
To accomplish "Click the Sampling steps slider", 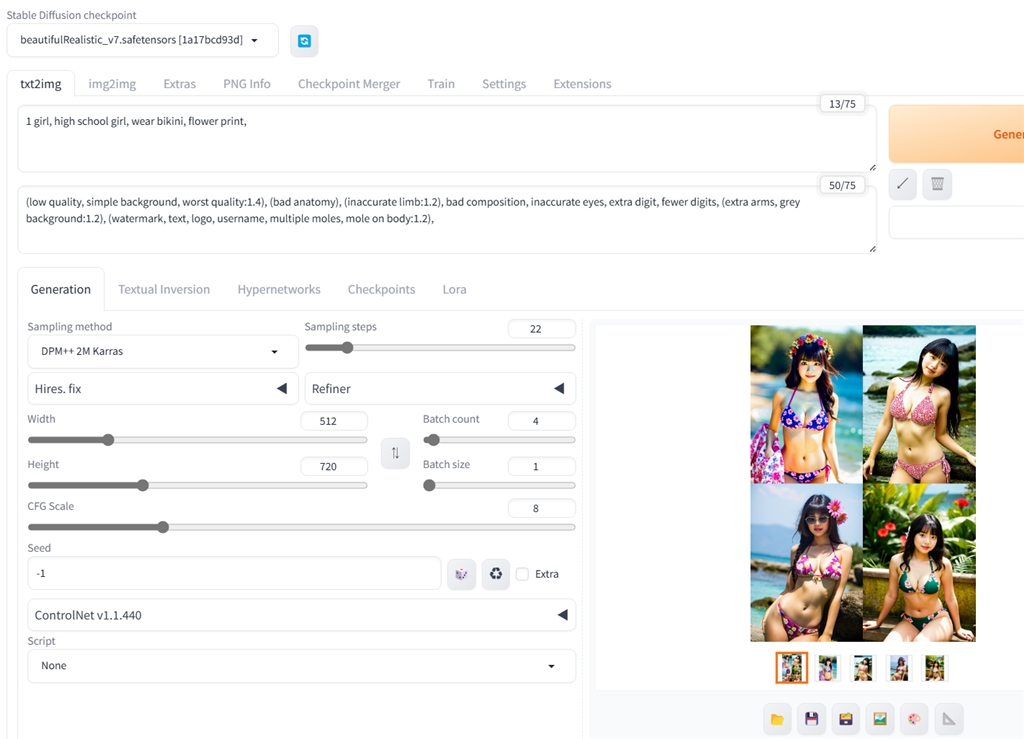I will coord(440,348).
